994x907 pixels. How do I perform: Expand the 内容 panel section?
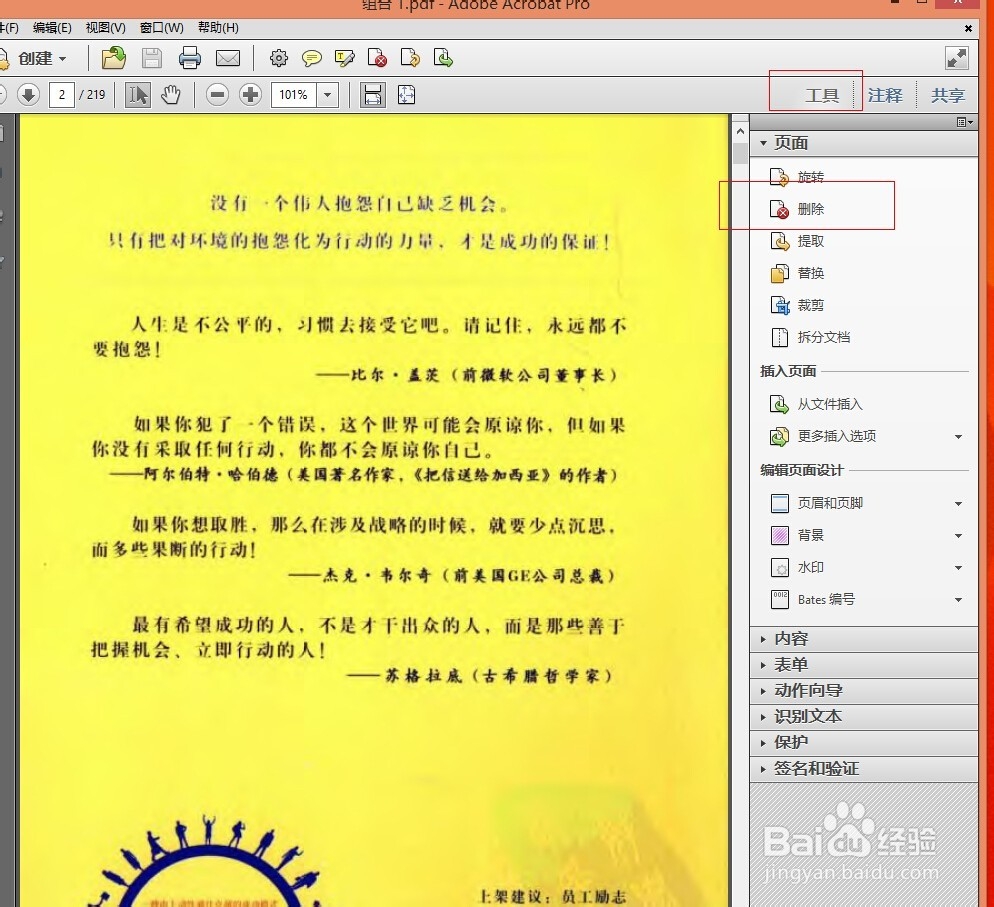(863, 639)
